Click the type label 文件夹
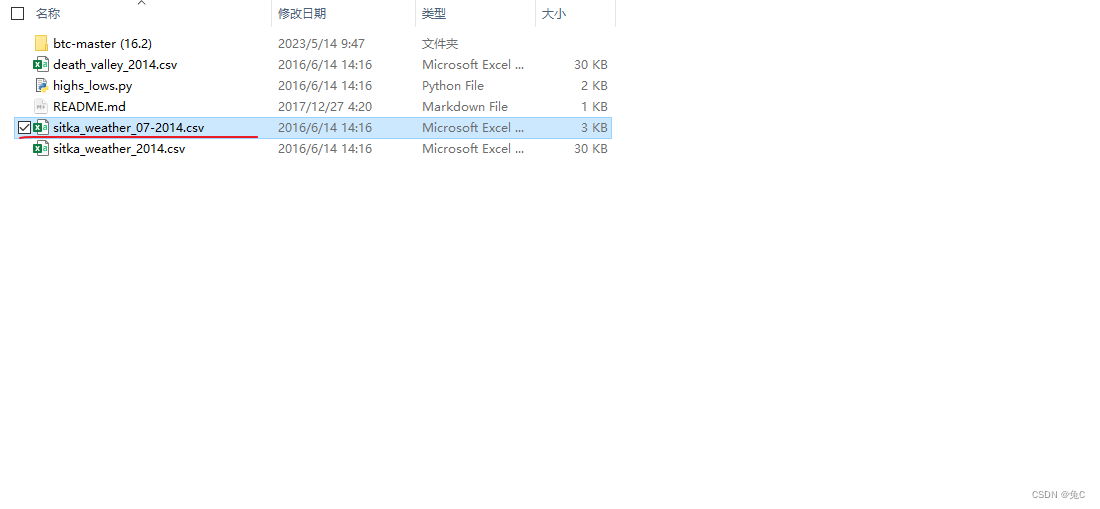Viewport: 1100px width, 509px height. (x=440, y=43)
